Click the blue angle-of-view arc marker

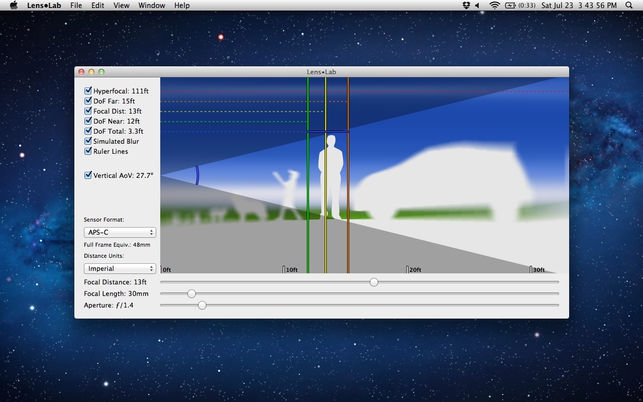click(197, 175)
